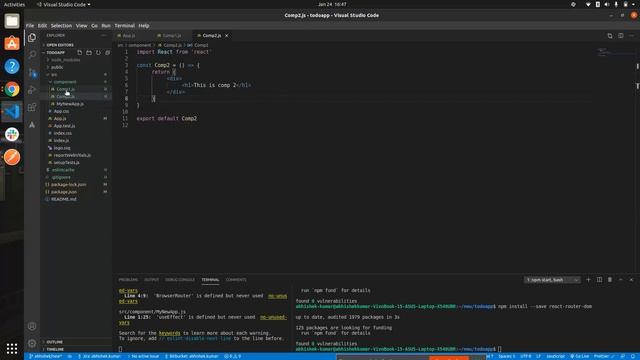
Task: Click the git branch indicator in status bar
Action: (45, 356)
